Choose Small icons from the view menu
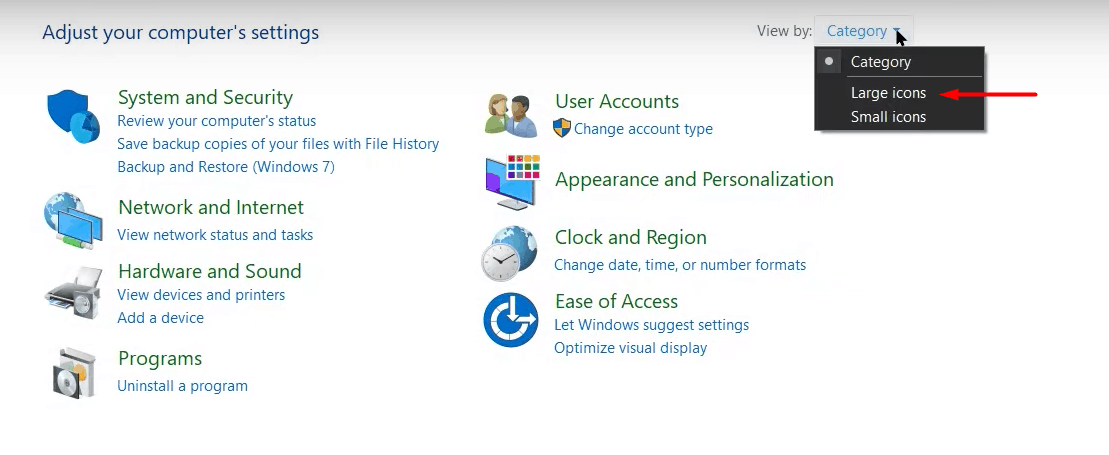The image size is (1109, 455). pyautogui.click(x=888, y=117)
